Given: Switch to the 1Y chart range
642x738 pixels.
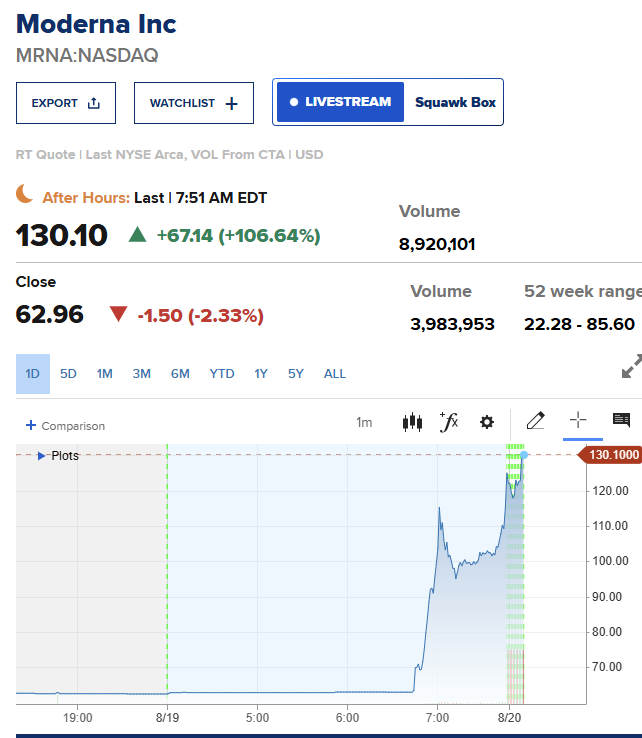Looking at the screenshot, I should pos(261,374).
